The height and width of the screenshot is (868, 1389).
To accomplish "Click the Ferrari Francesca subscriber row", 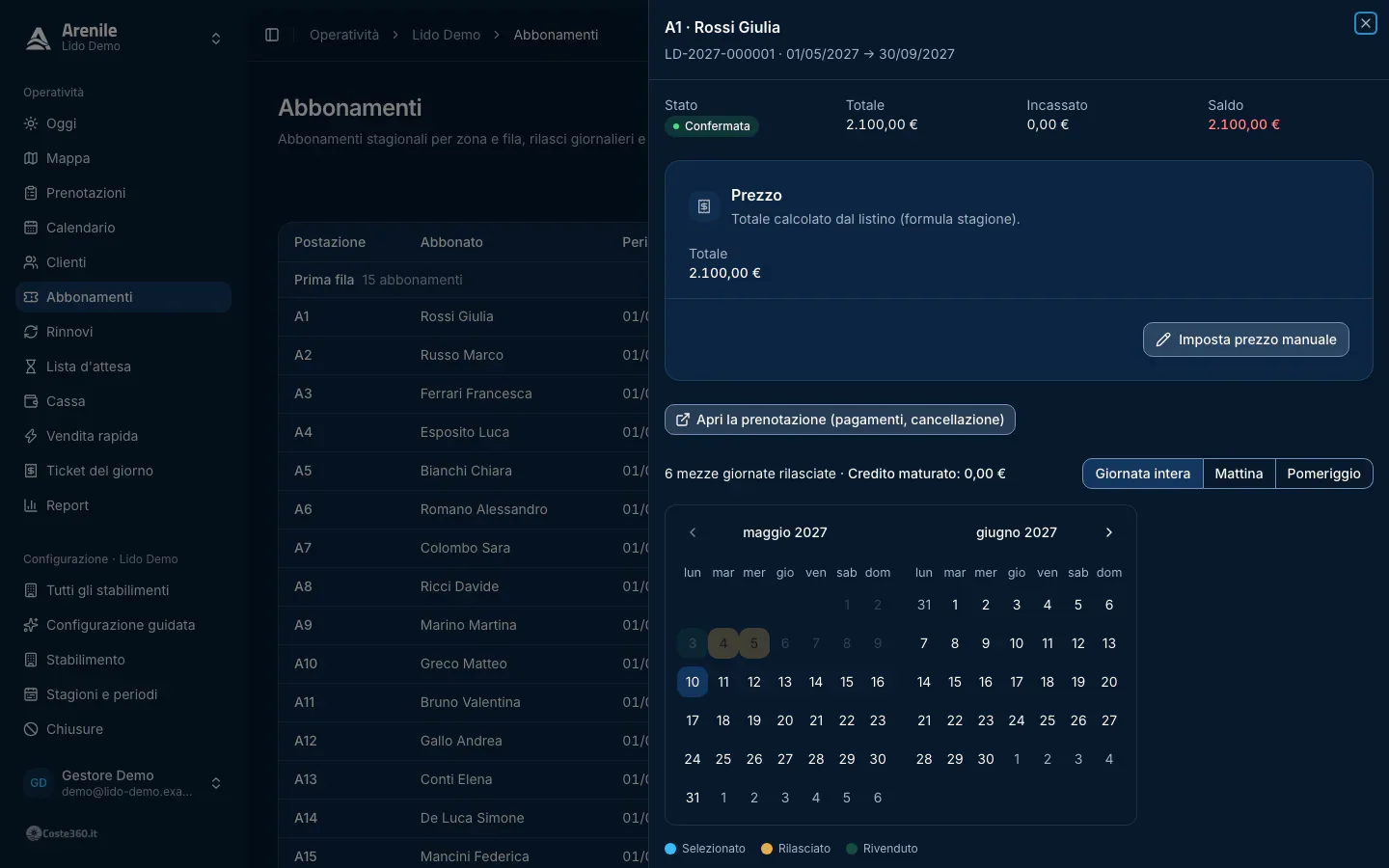I will [463, 393].
